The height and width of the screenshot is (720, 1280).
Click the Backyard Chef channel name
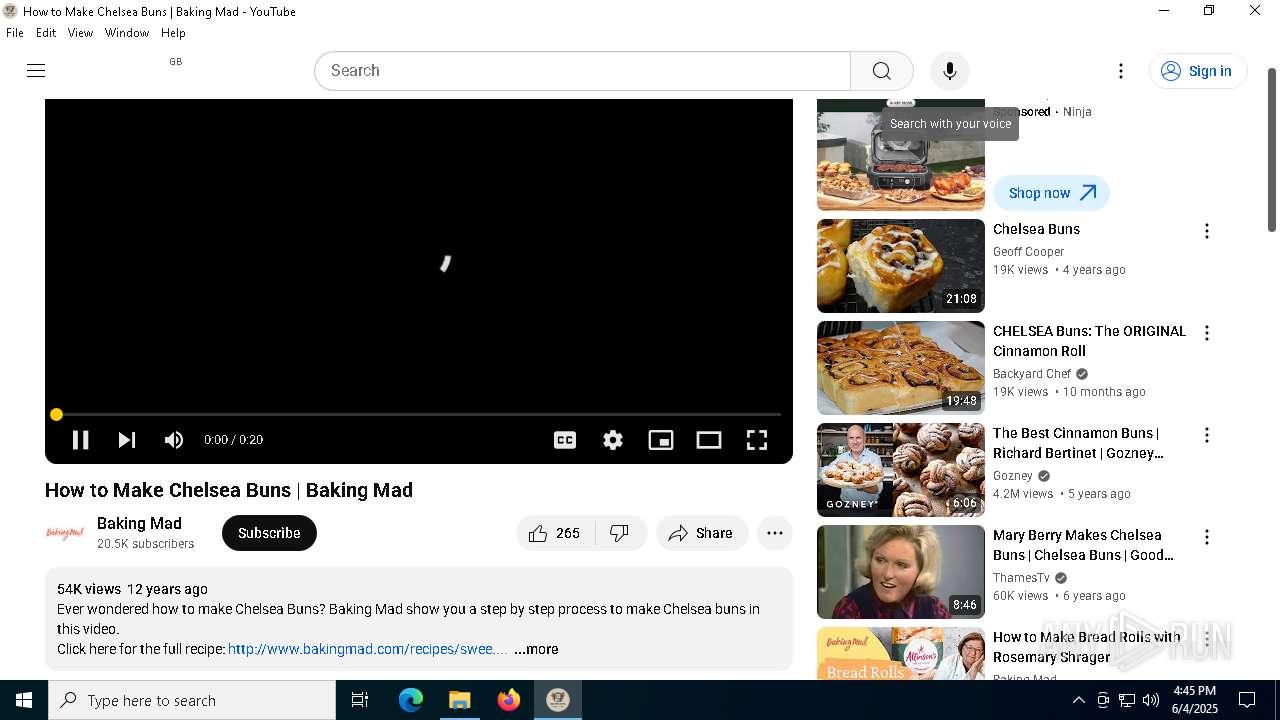[x=1032, y=374]
